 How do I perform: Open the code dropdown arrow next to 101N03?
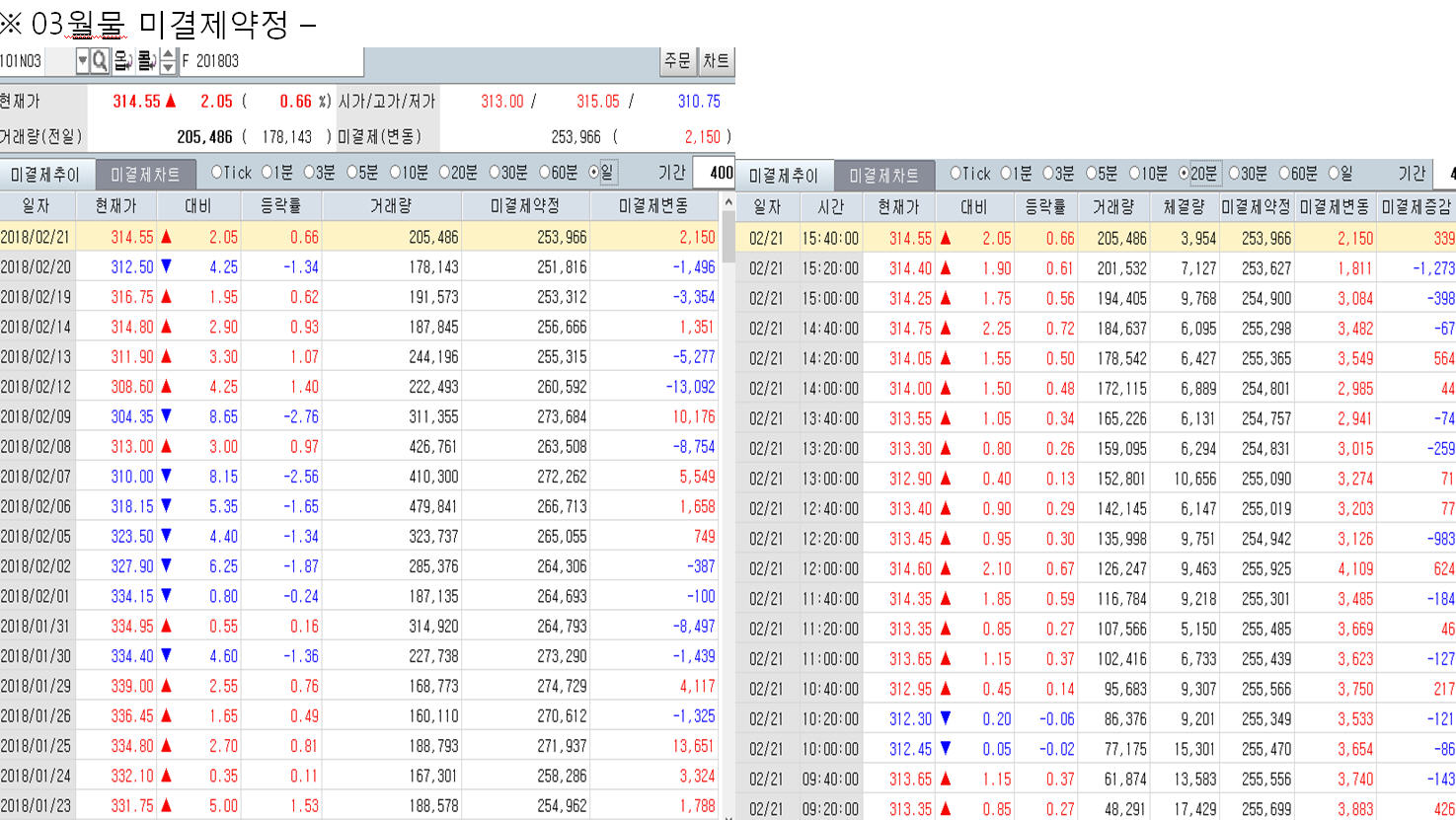[83, 61]
